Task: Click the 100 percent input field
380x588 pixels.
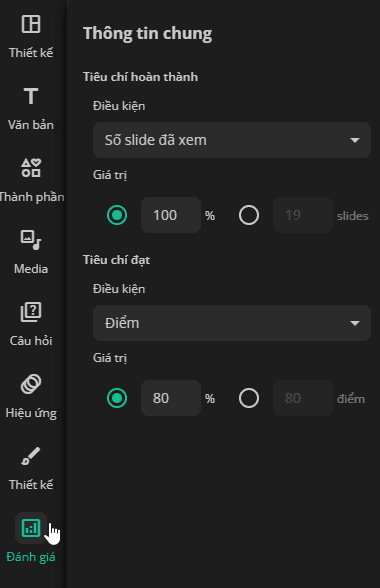Action: (x=171, y=215)
